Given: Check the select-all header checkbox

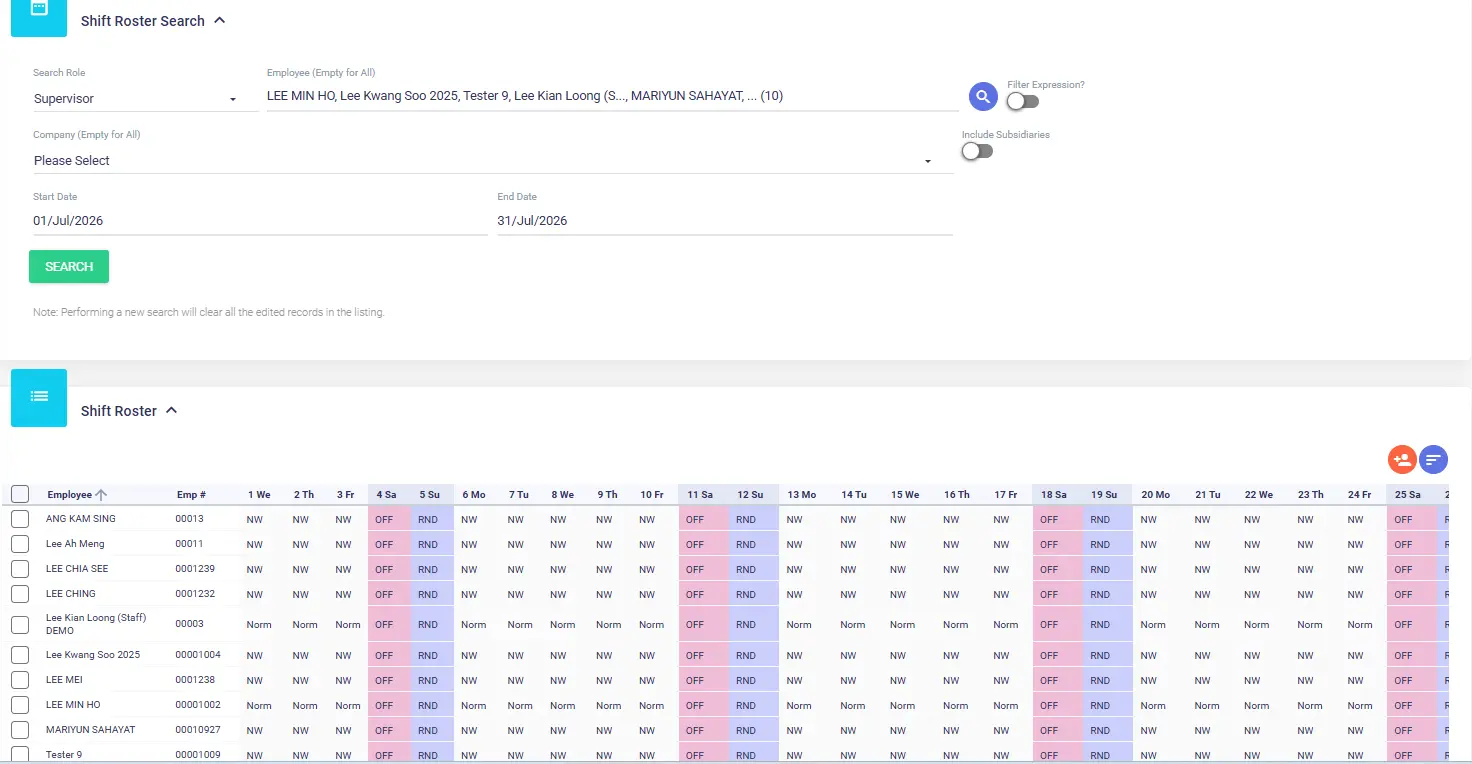Looking at the screenshot, I should click(x=20, y=494).
